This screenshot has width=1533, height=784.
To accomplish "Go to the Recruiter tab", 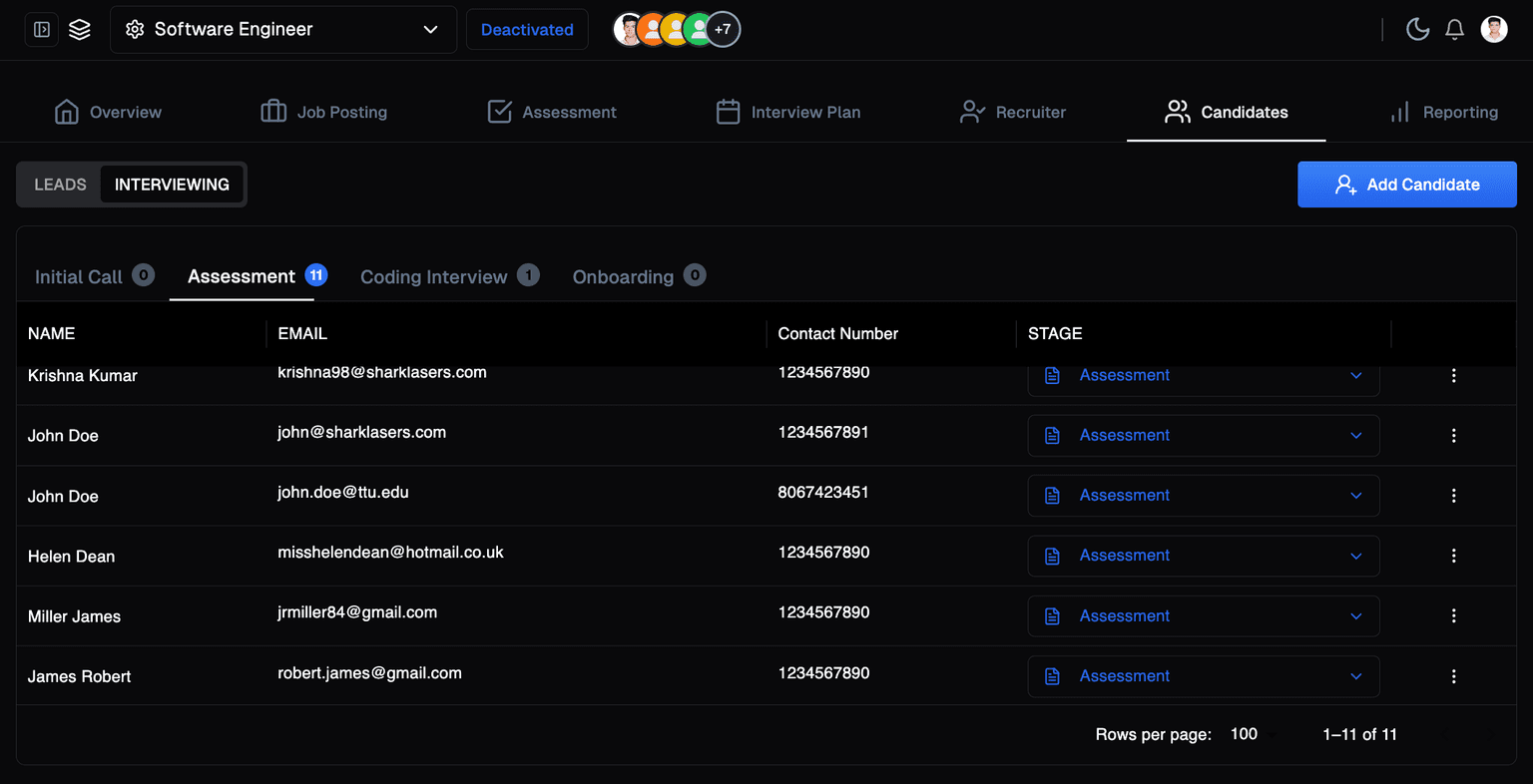I will pos(1012,112).
